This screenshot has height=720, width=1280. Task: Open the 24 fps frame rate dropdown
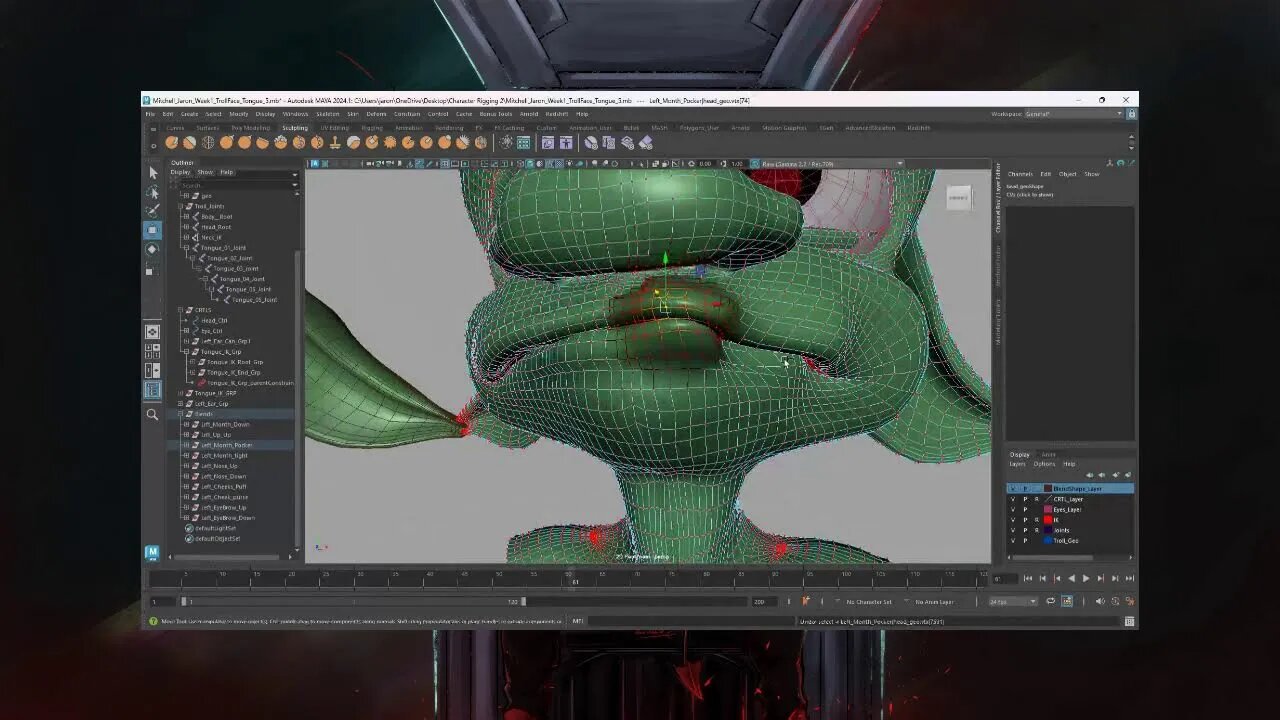tap(1012, 601)
